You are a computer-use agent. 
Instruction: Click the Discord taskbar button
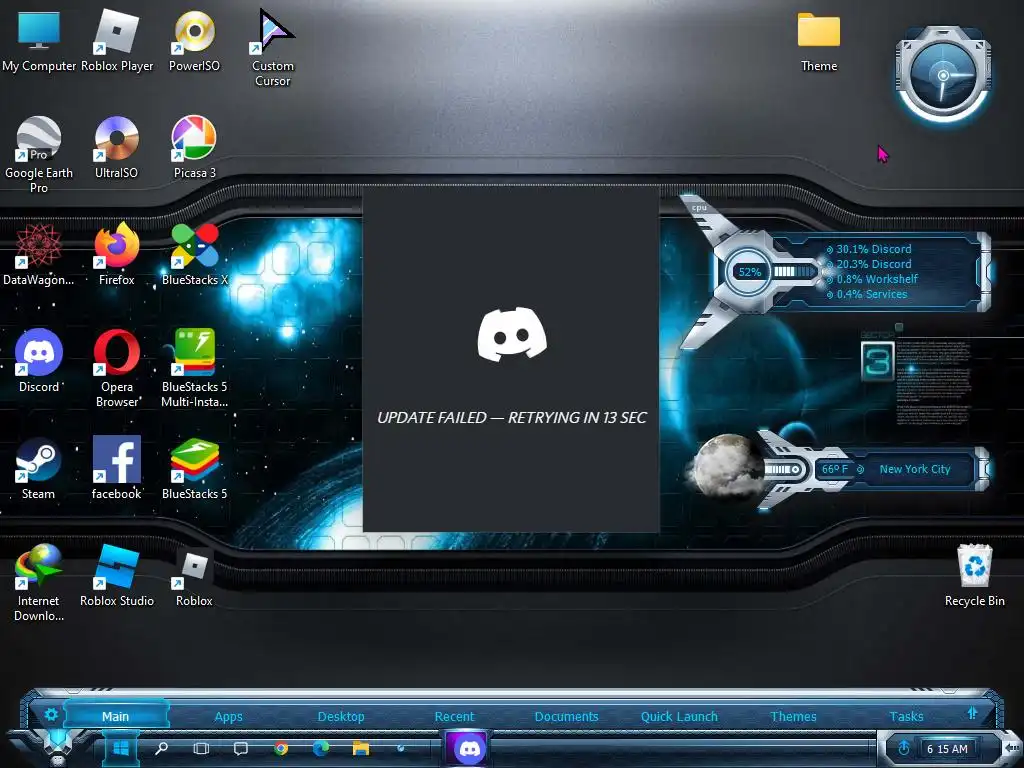(x=470, y=748)
